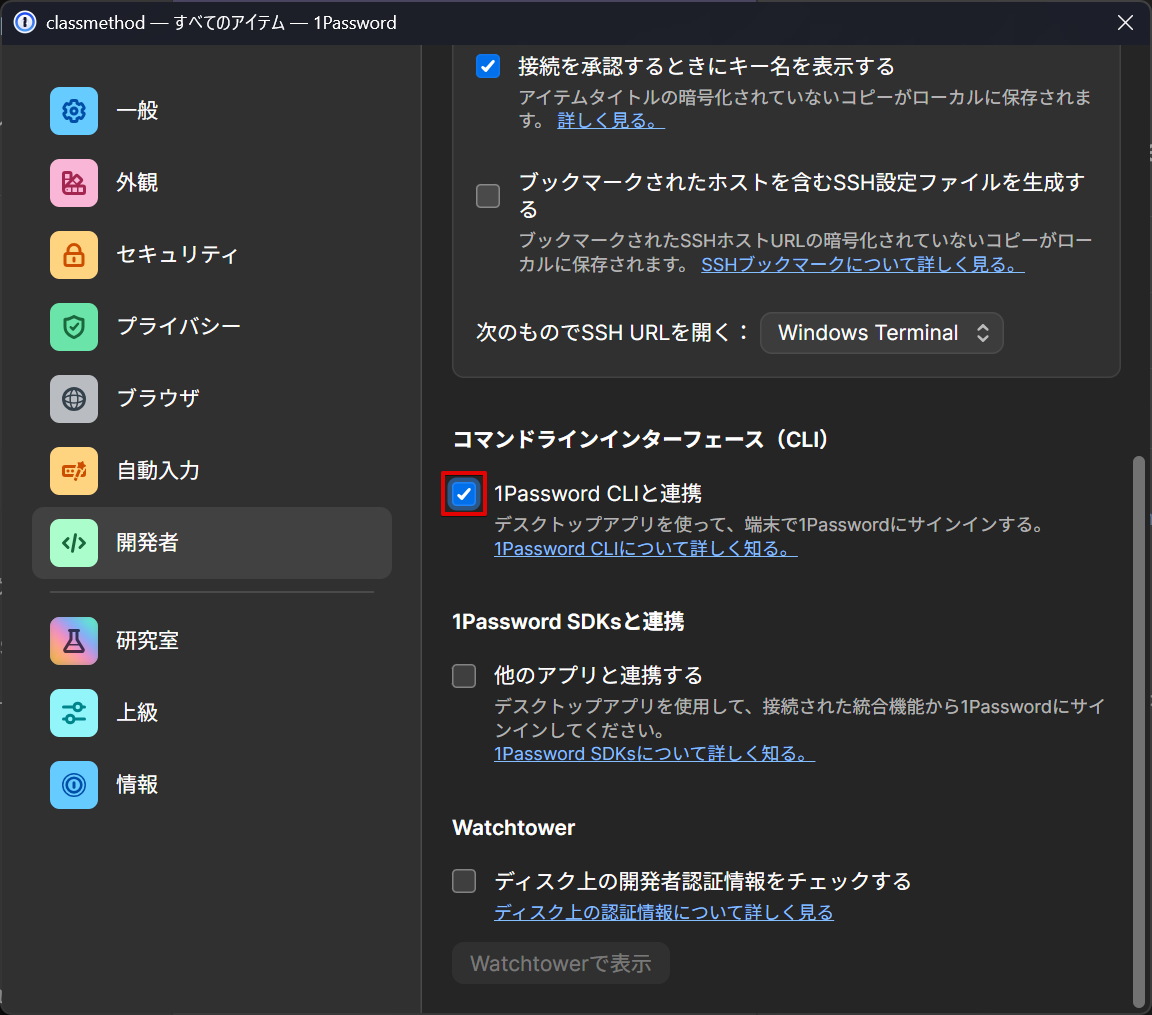Open the Appearance (外観) palette icon
Viewport: 1152px width, 1015px height.
[74, 183]
